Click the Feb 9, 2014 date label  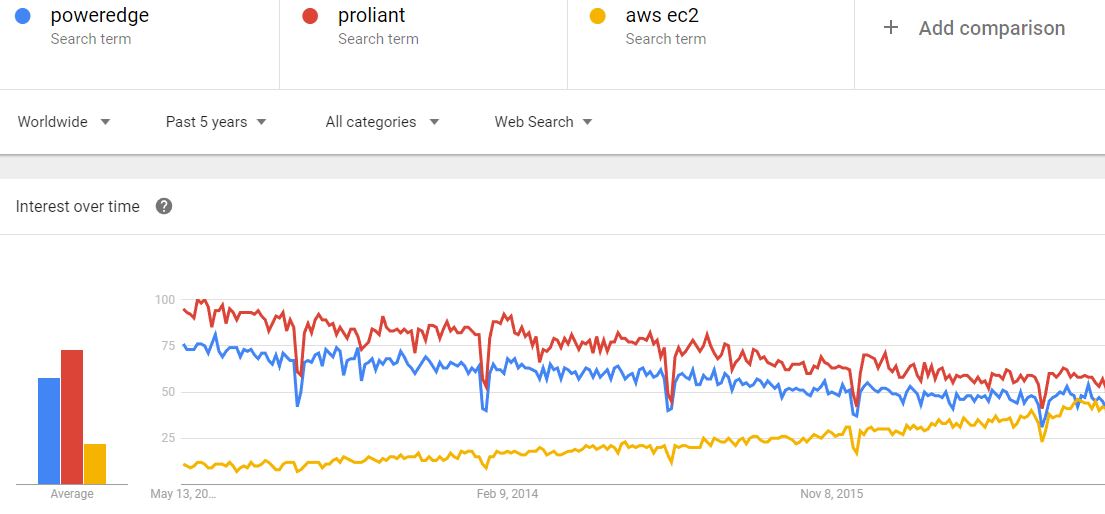coord(507,494)
